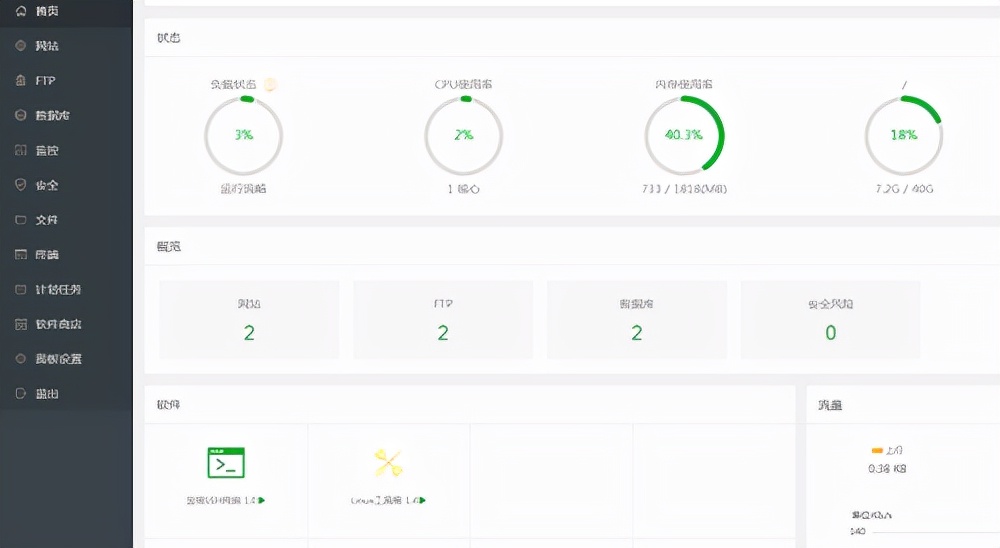Click the help dot beside load status

(270, 84)
